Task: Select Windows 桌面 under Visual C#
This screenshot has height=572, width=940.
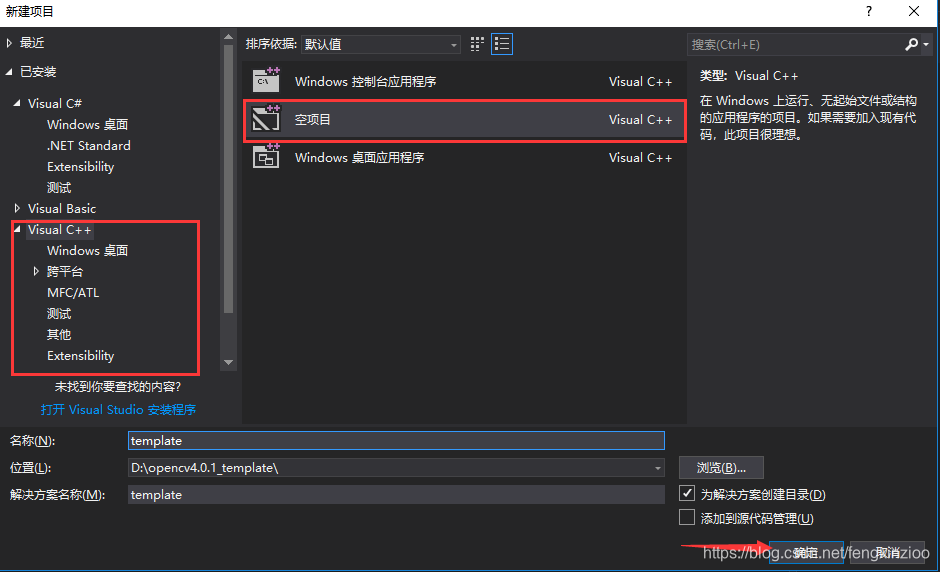Action: point(88,125)
